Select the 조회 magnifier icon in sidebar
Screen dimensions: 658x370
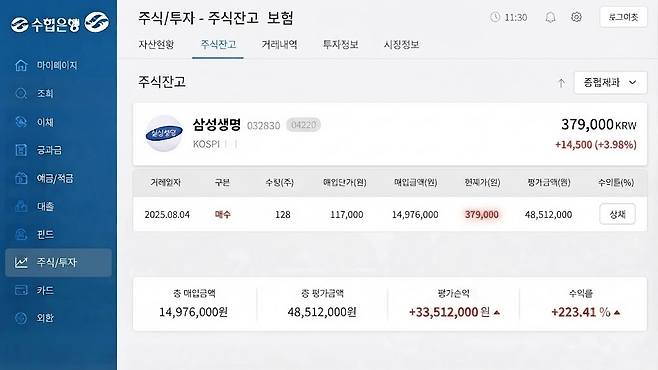[x=21, y=93]
